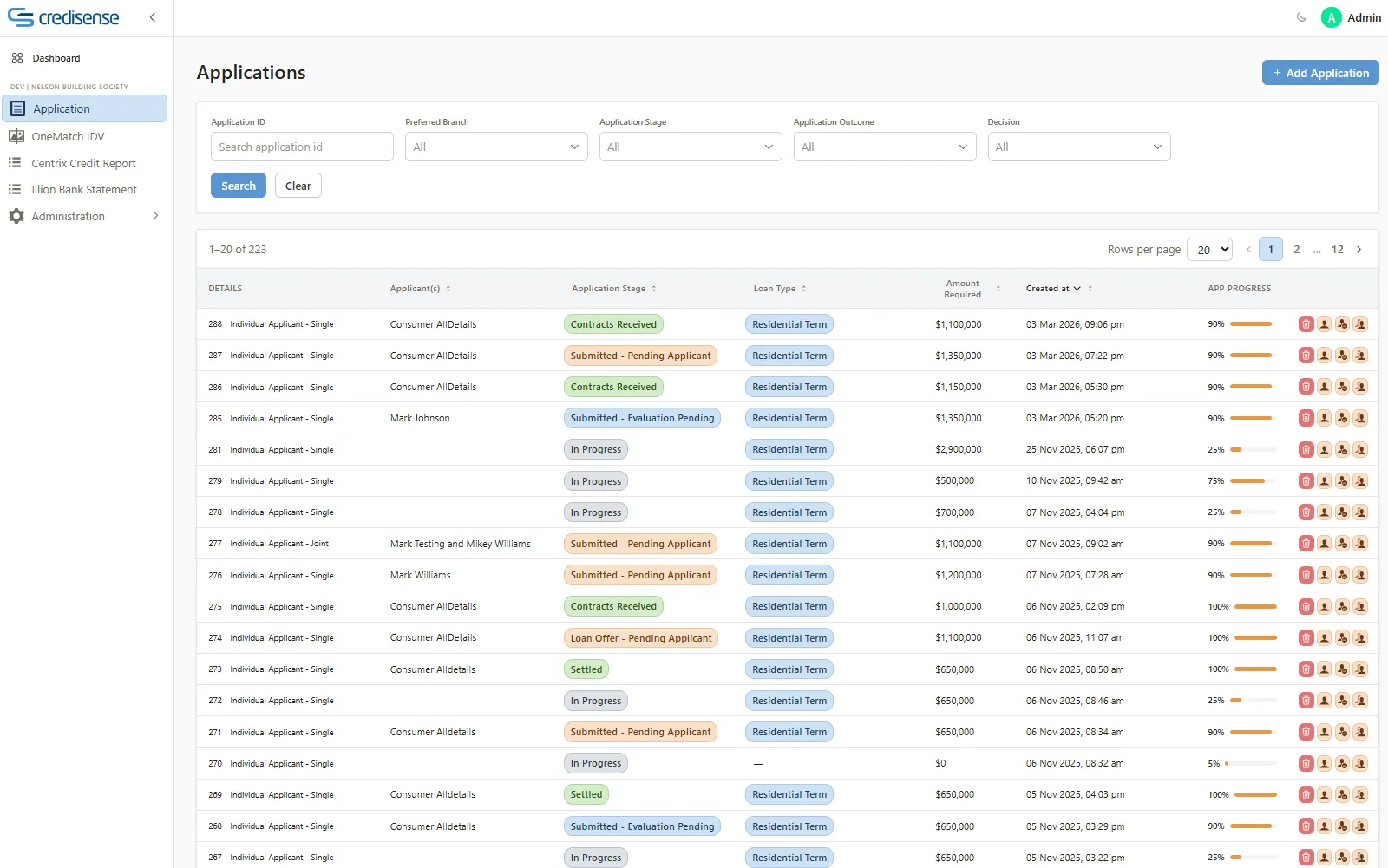
Task: Click the Loan Type column sort icon
Action: (804, 289)
